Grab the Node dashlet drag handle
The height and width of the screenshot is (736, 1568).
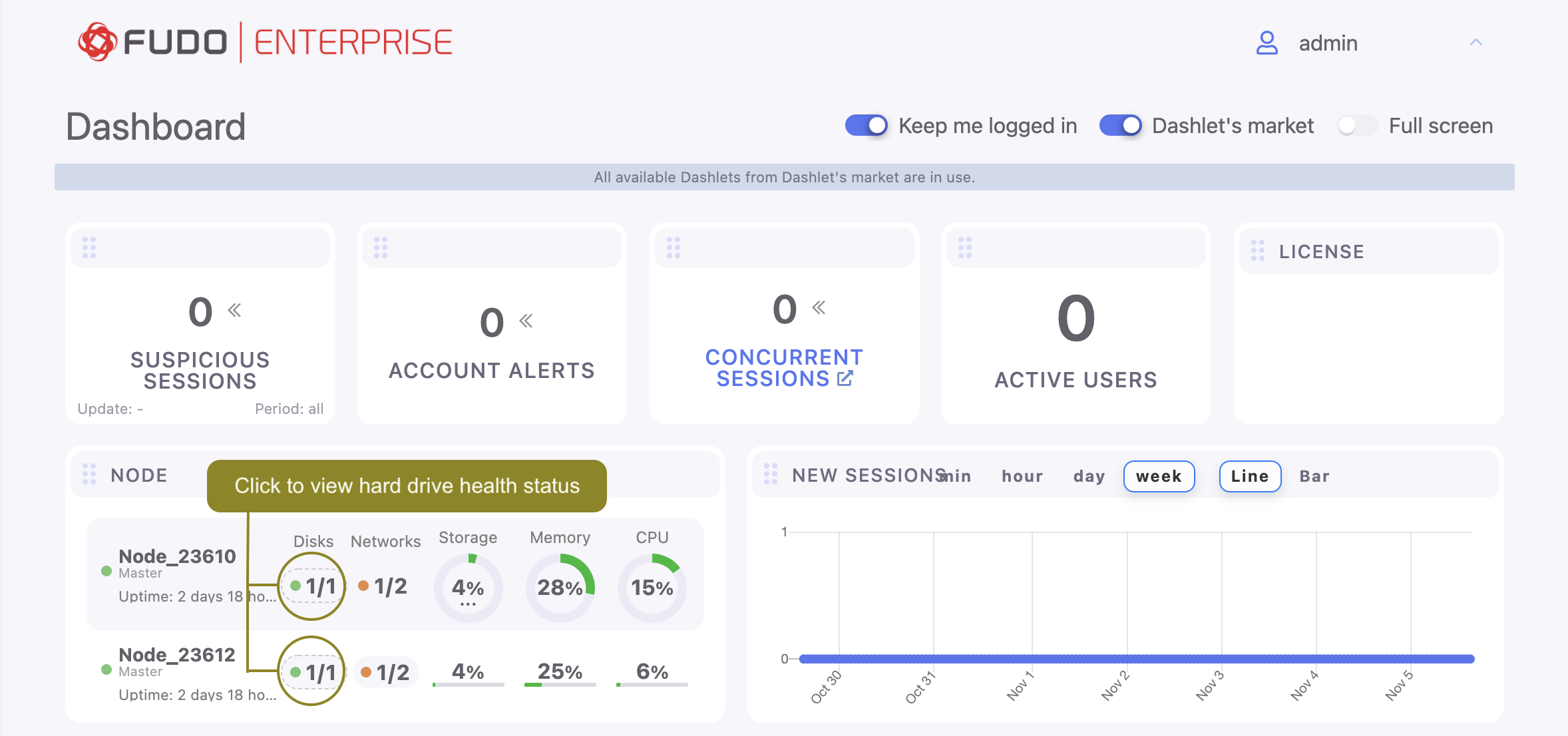pos(89,474)
